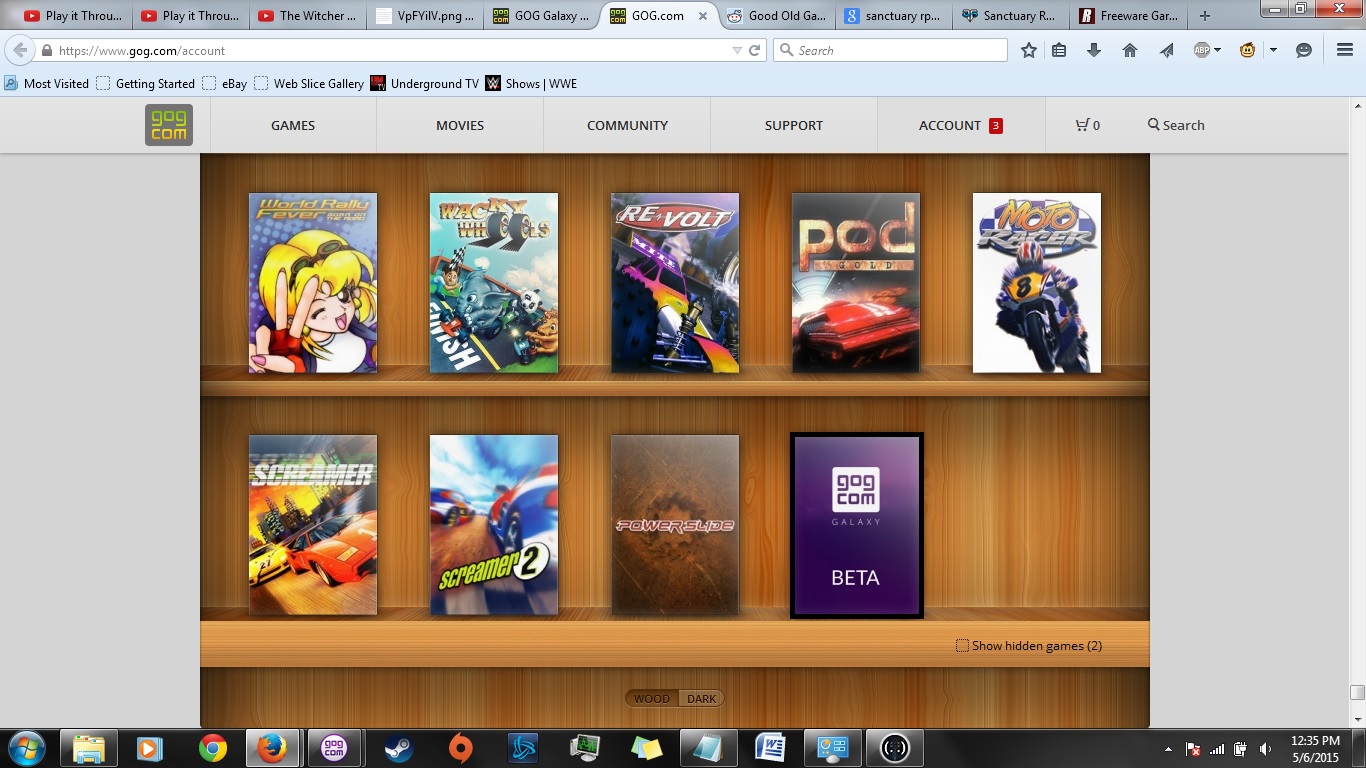Click the GOG.com logo in the site header
The height and width of the screenshot is (768, 1366).
tap(169, 125)
